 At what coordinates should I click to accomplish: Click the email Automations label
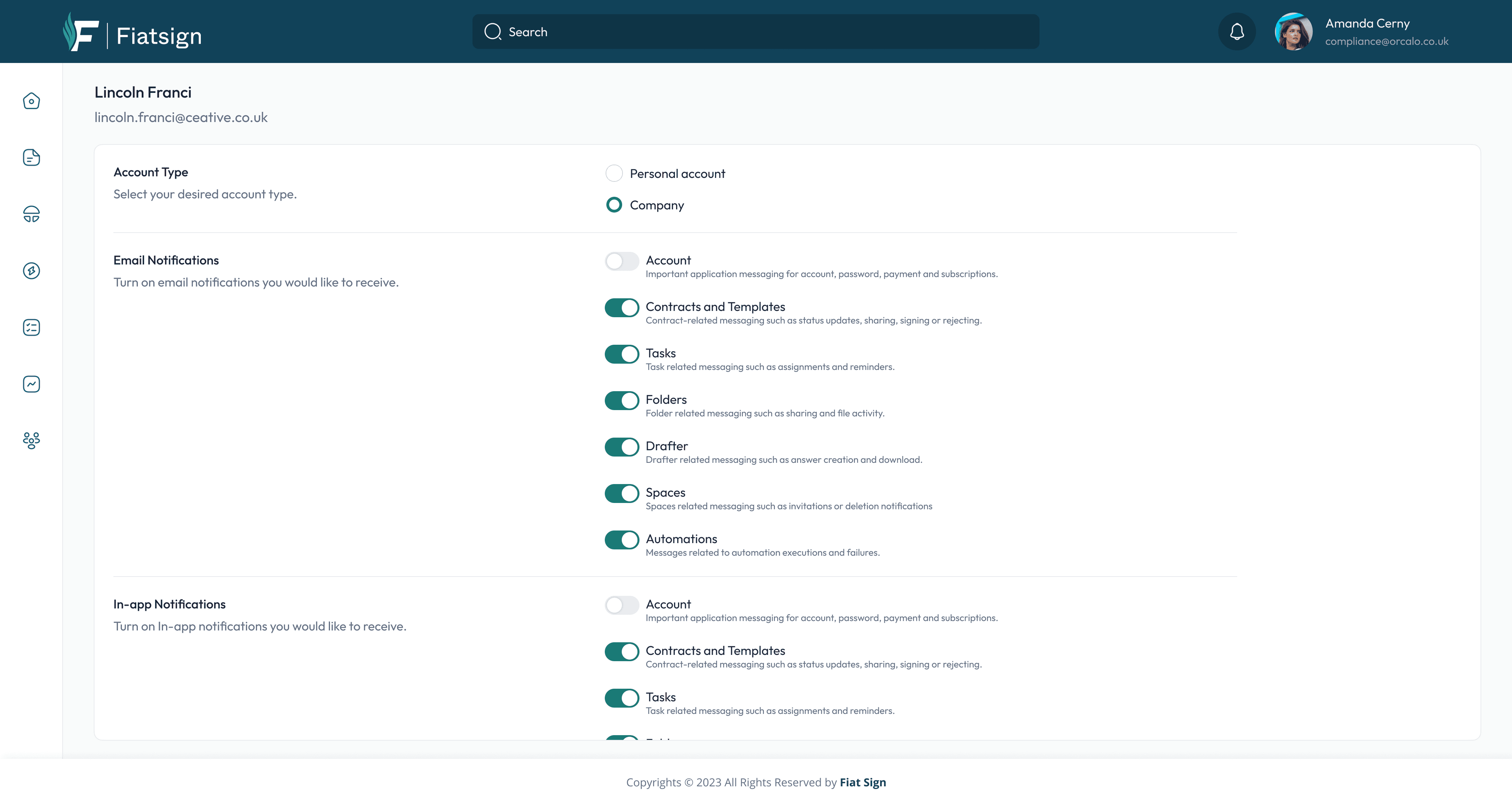pyautogui.click(x=681, y=538)
